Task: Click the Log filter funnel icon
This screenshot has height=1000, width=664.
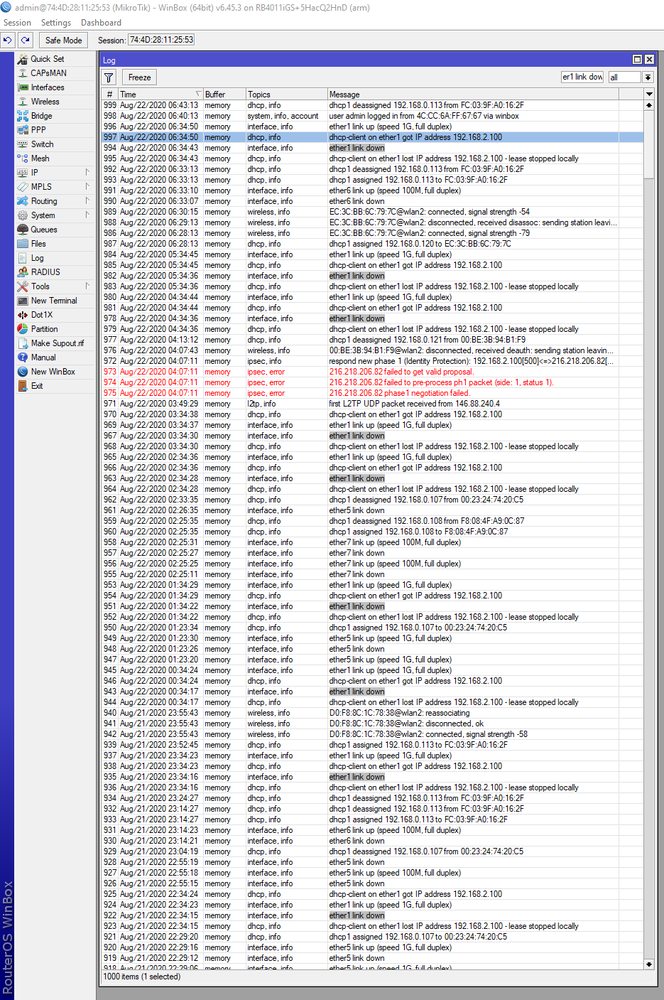Action: pyautogui.click(x=110, y=77)
